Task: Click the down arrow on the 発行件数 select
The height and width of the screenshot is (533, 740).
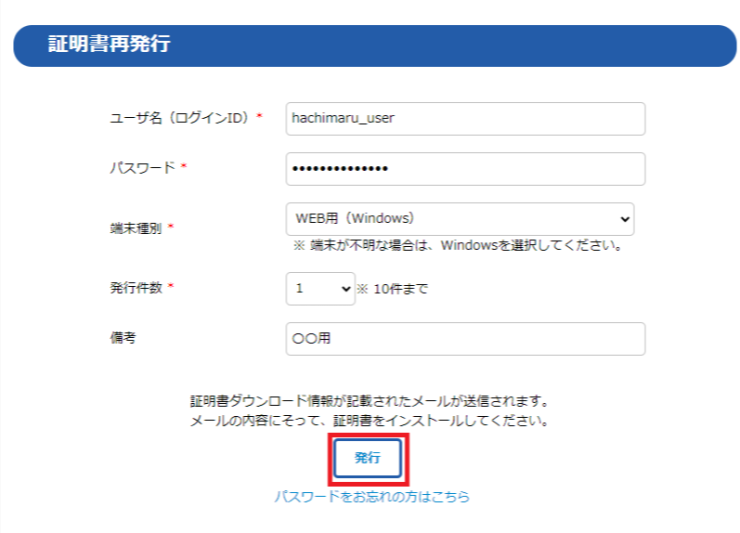Action: (346, 289)
